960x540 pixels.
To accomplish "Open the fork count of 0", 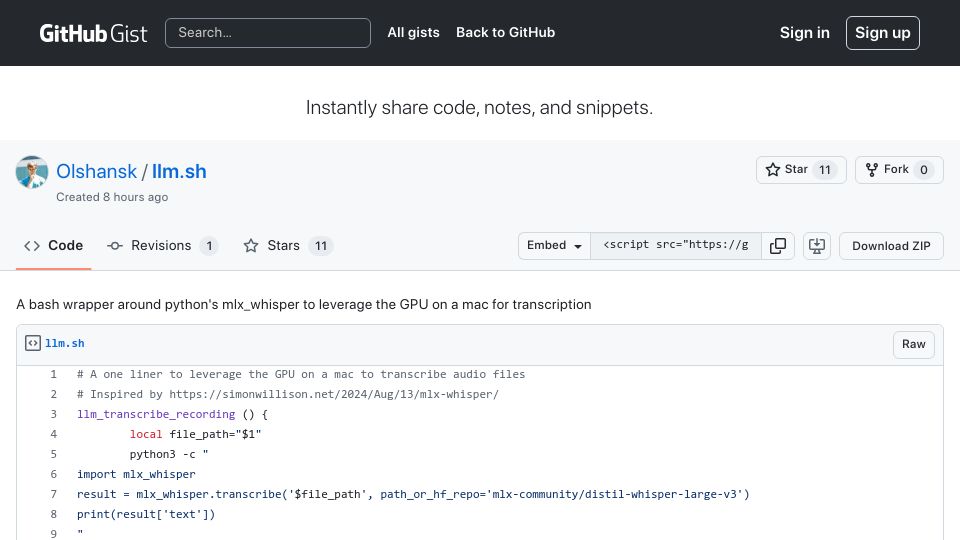I will pos(923,170).
